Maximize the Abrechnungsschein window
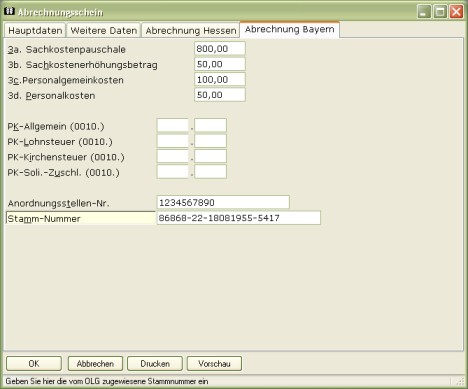468x389 pixels. [x=440, y=12]
